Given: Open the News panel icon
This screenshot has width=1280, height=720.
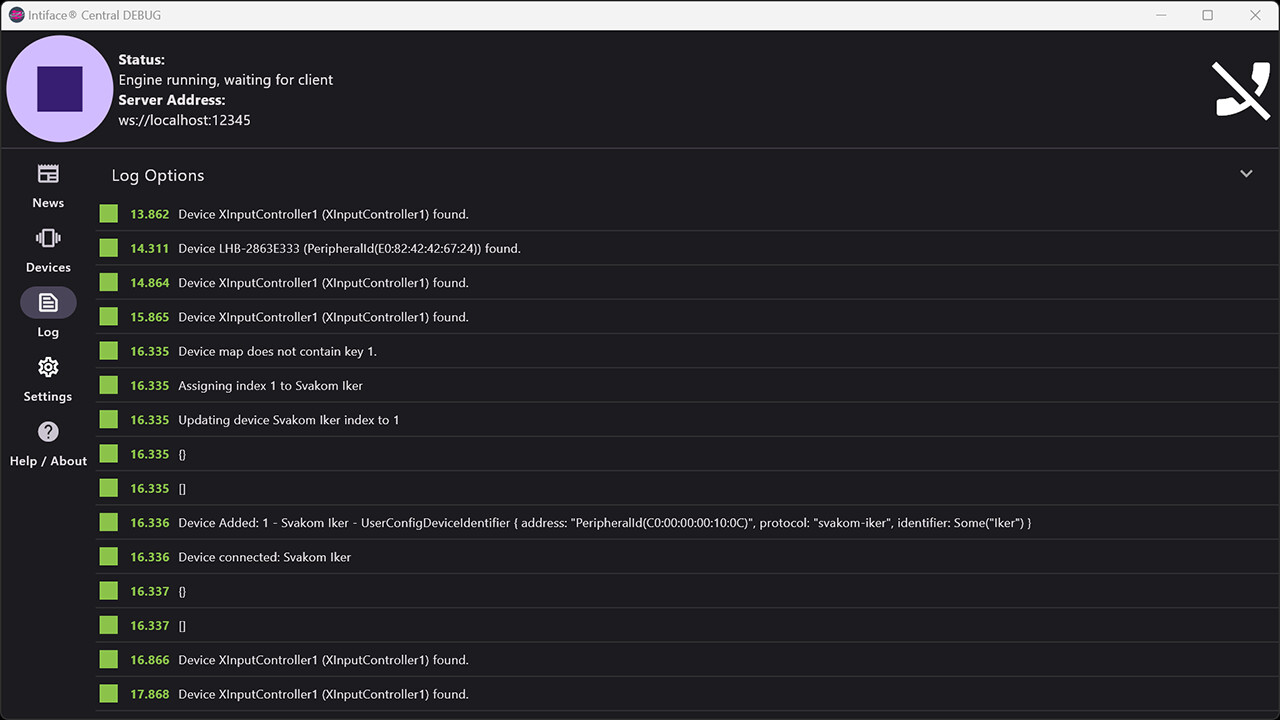Looking at the screenshot, I should 47,182.
